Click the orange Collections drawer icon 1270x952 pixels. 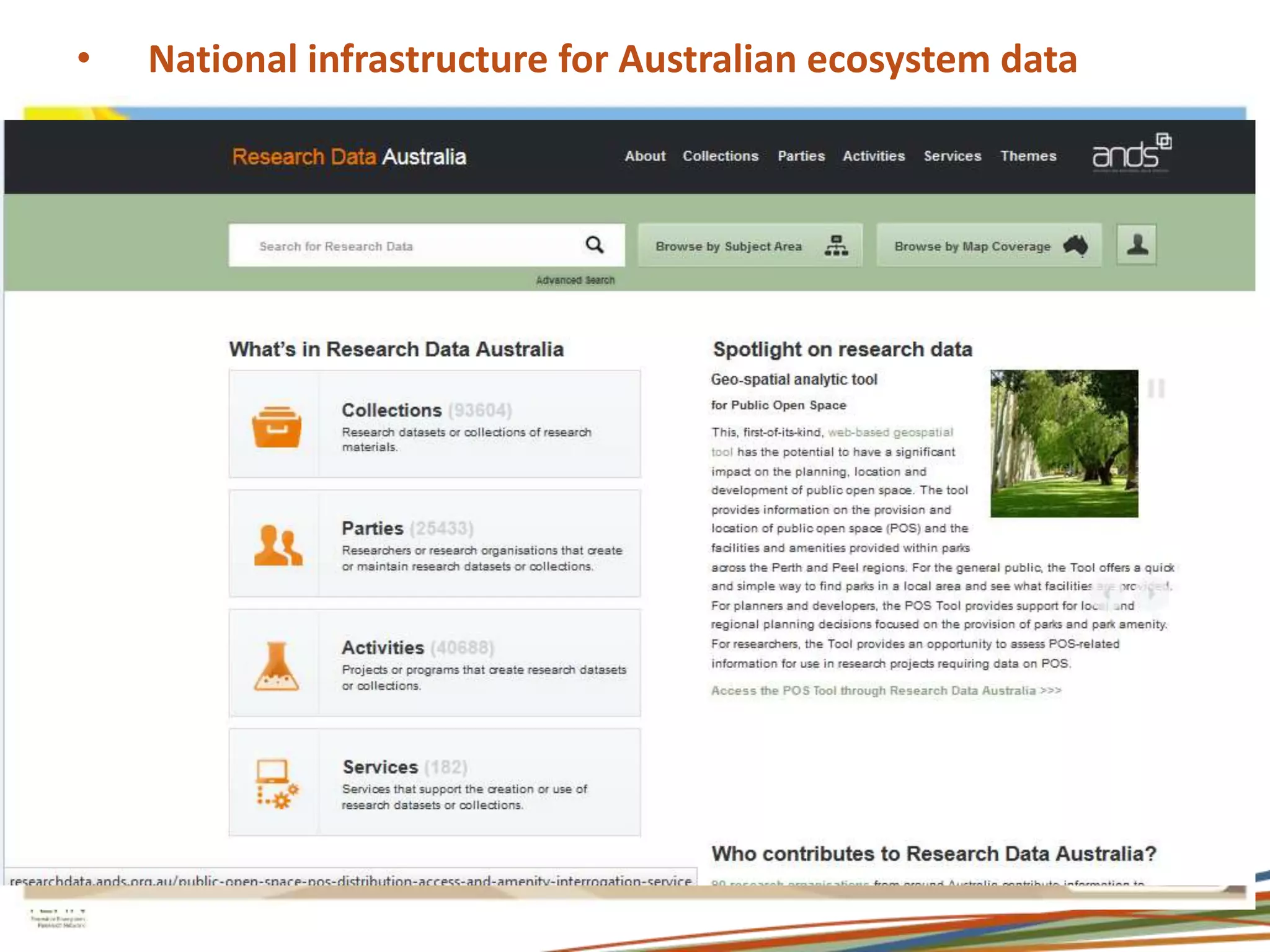point(277,427)
